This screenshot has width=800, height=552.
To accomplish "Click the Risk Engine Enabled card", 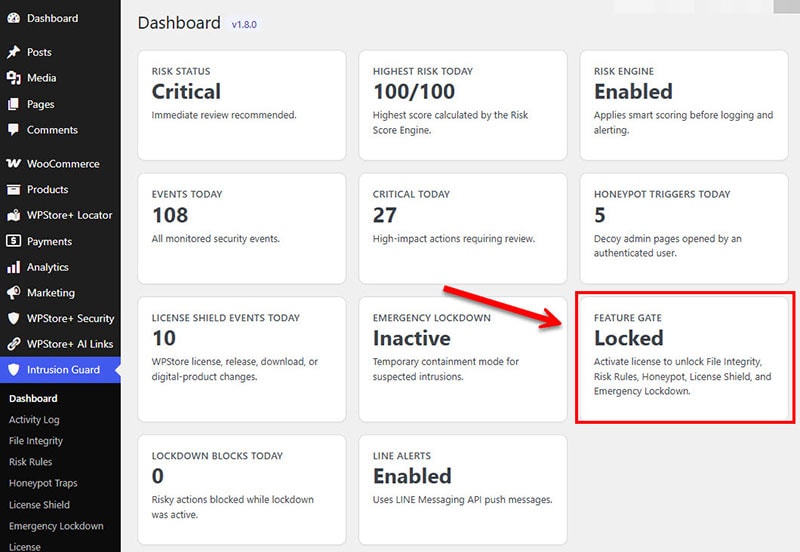I will click(x=684, y=105).
